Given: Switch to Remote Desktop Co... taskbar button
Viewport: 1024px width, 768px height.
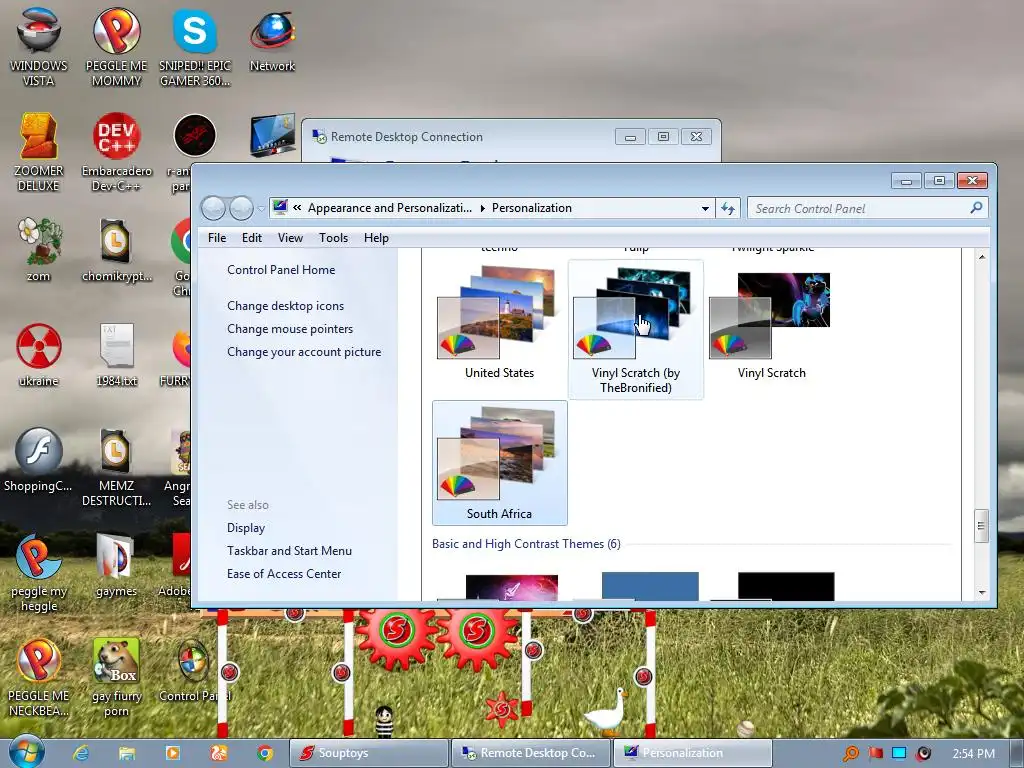Looking at the screenshot, I should coord(531,753).
